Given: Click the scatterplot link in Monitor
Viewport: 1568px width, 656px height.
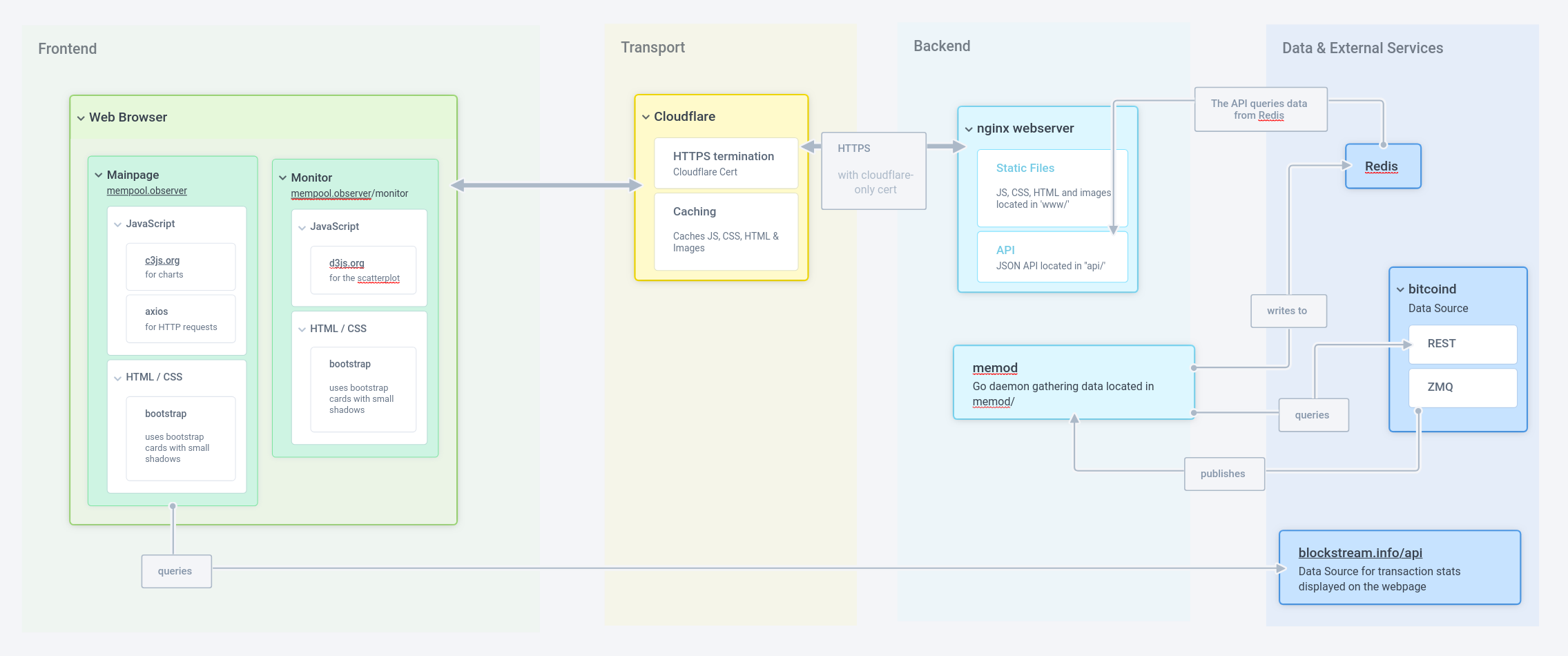Looking at the screenshot, I should click(378, 278).
